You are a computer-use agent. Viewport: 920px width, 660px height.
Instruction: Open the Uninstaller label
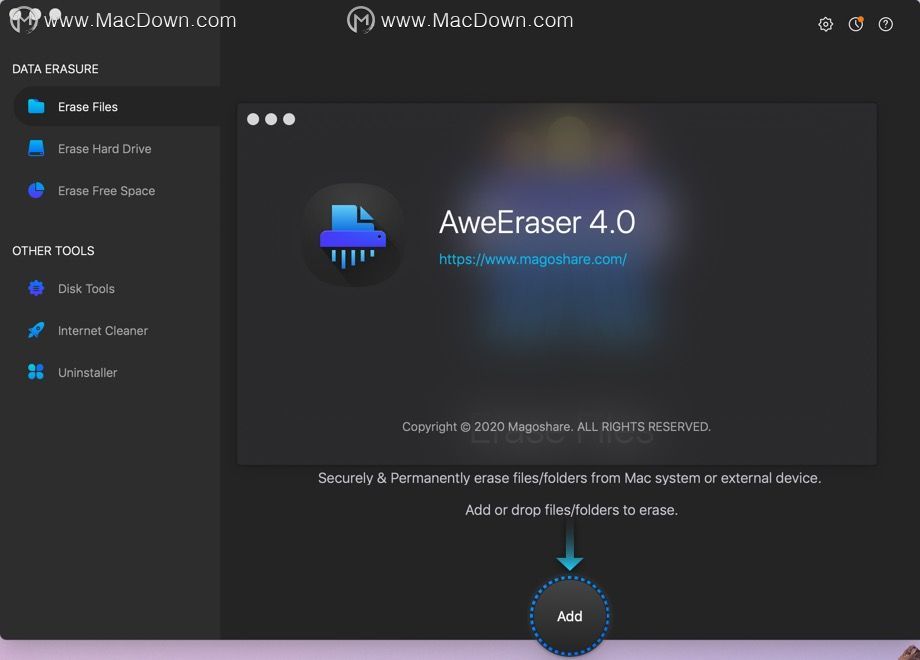click(87, 373)
